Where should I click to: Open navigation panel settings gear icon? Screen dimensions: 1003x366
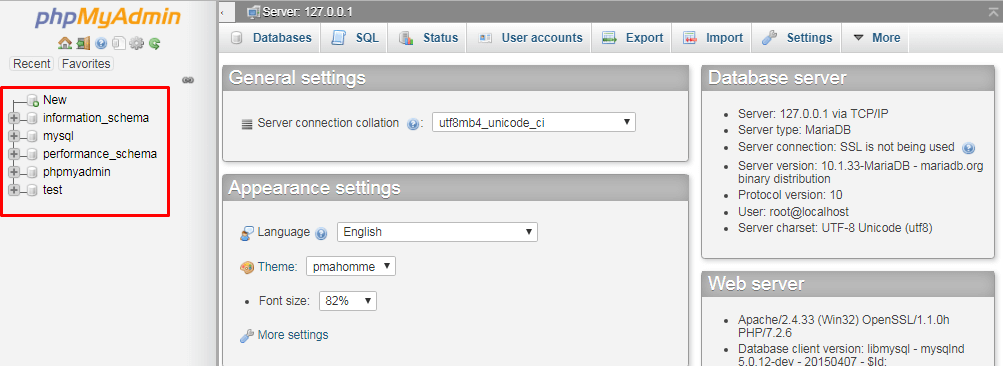click(136, 44)
